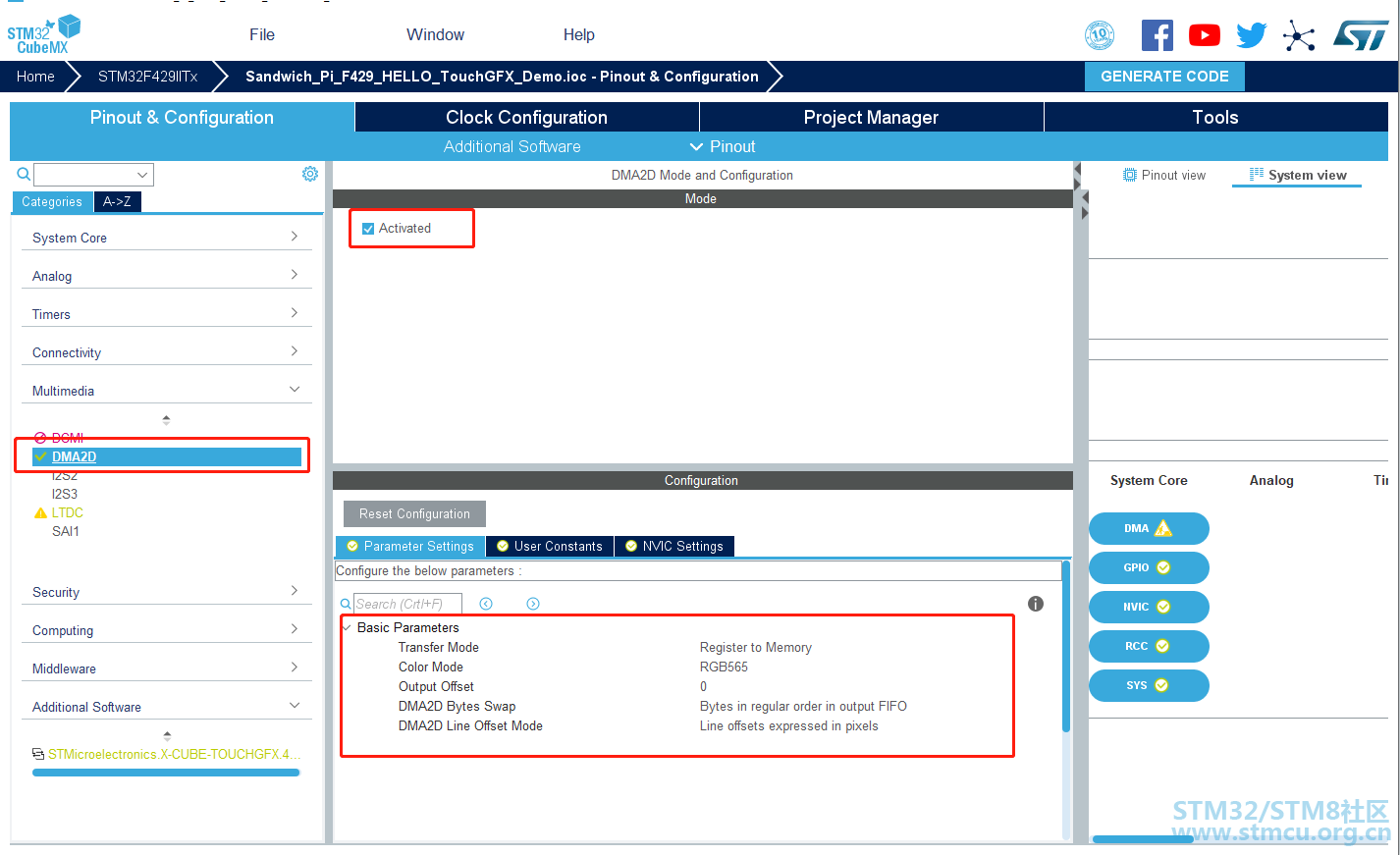Switch to the Clock Configuration tab
The height and width of the screenshot is (855, 1400).
(527, 117)
